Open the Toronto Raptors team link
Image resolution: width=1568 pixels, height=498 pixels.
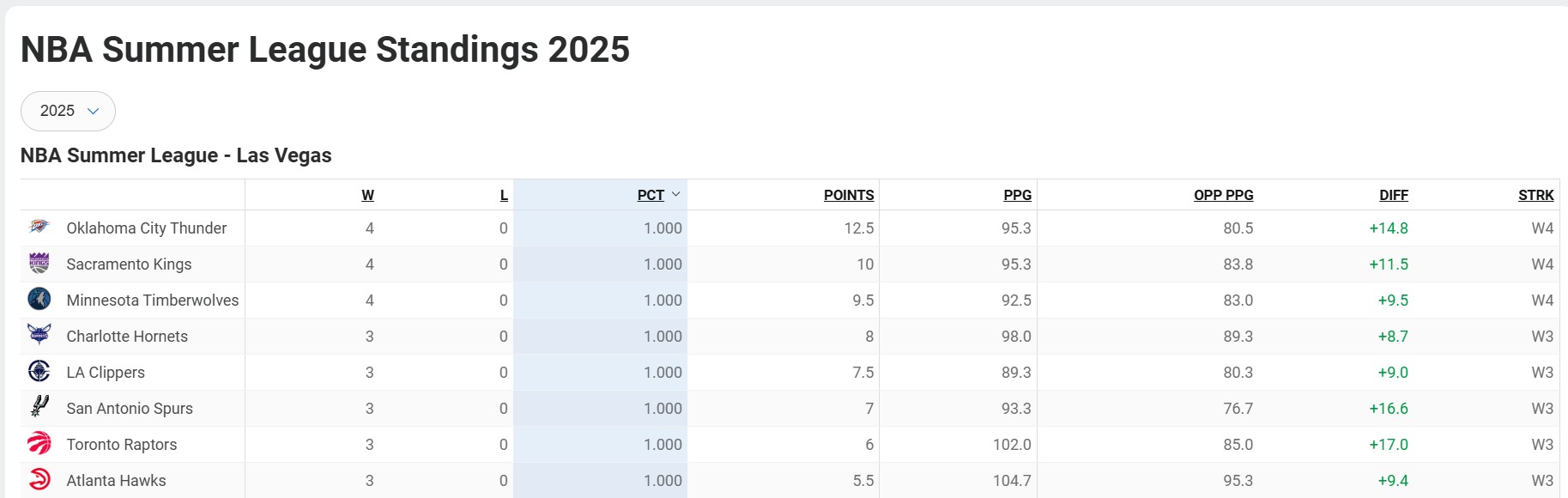click(x=122, y=445)
